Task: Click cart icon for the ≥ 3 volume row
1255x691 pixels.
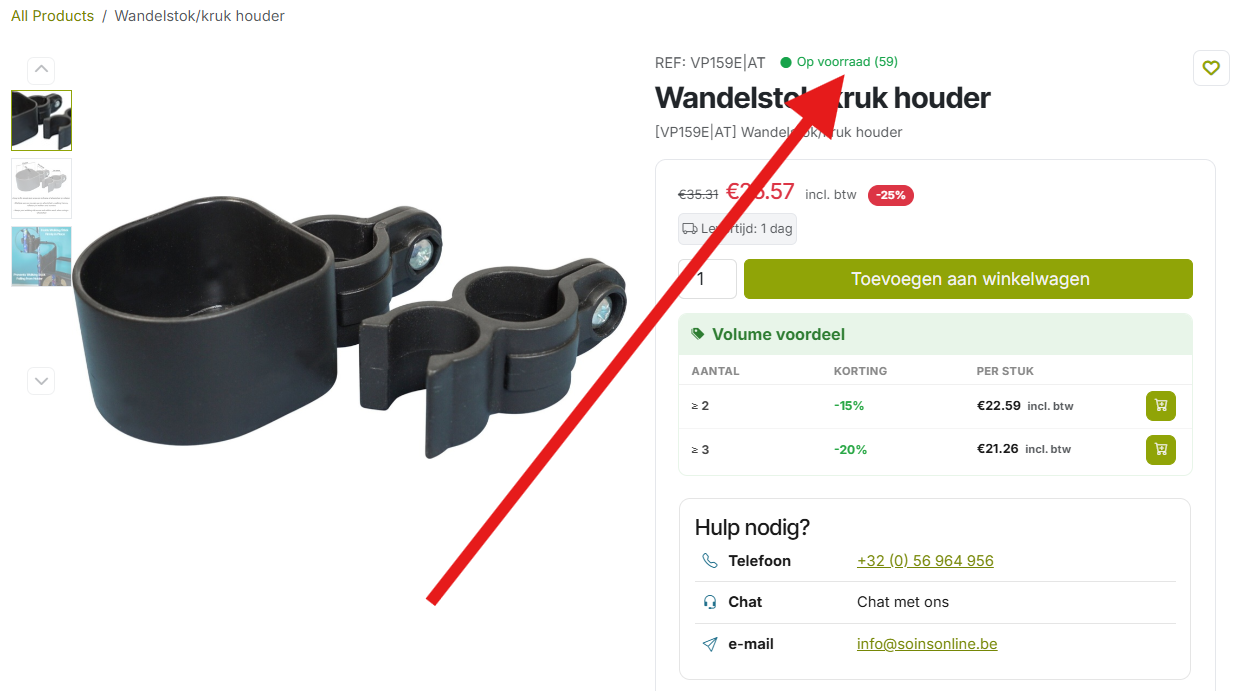Action: (x=1161, y=449)
